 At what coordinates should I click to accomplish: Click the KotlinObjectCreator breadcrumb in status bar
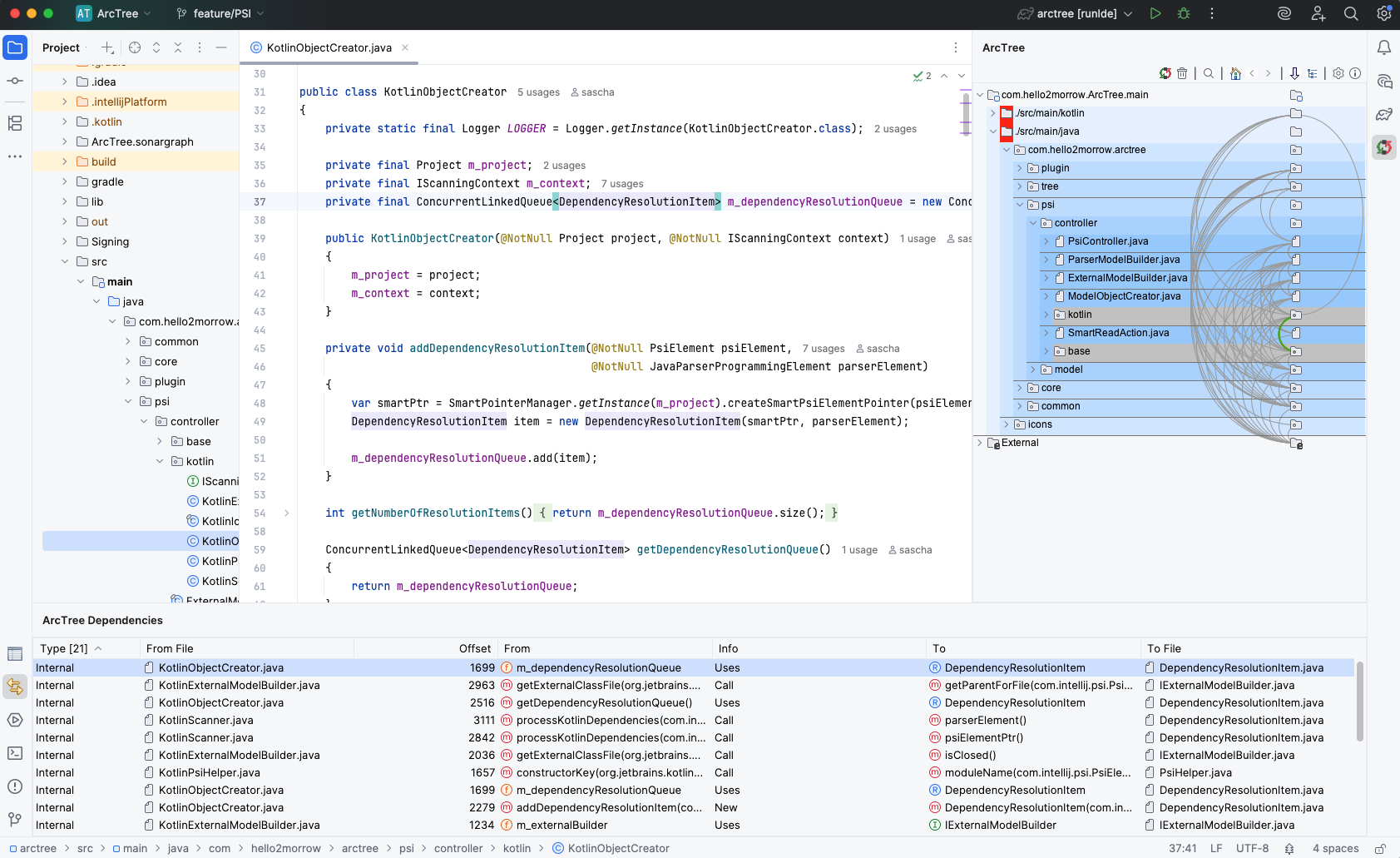tap(618, 849)
